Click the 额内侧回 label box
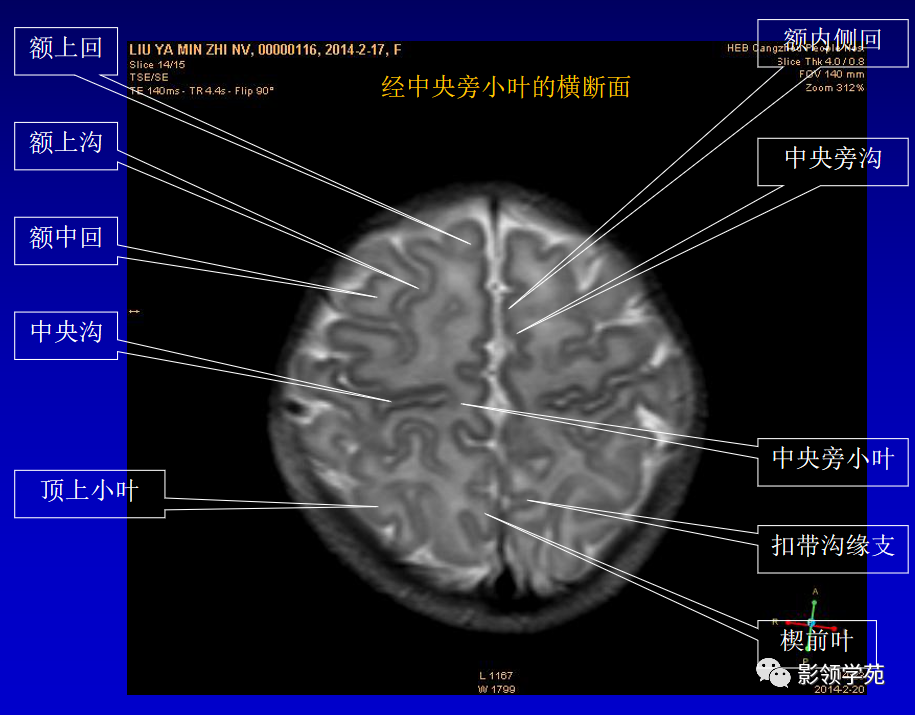The image size is (915, 715). (833, 43)
